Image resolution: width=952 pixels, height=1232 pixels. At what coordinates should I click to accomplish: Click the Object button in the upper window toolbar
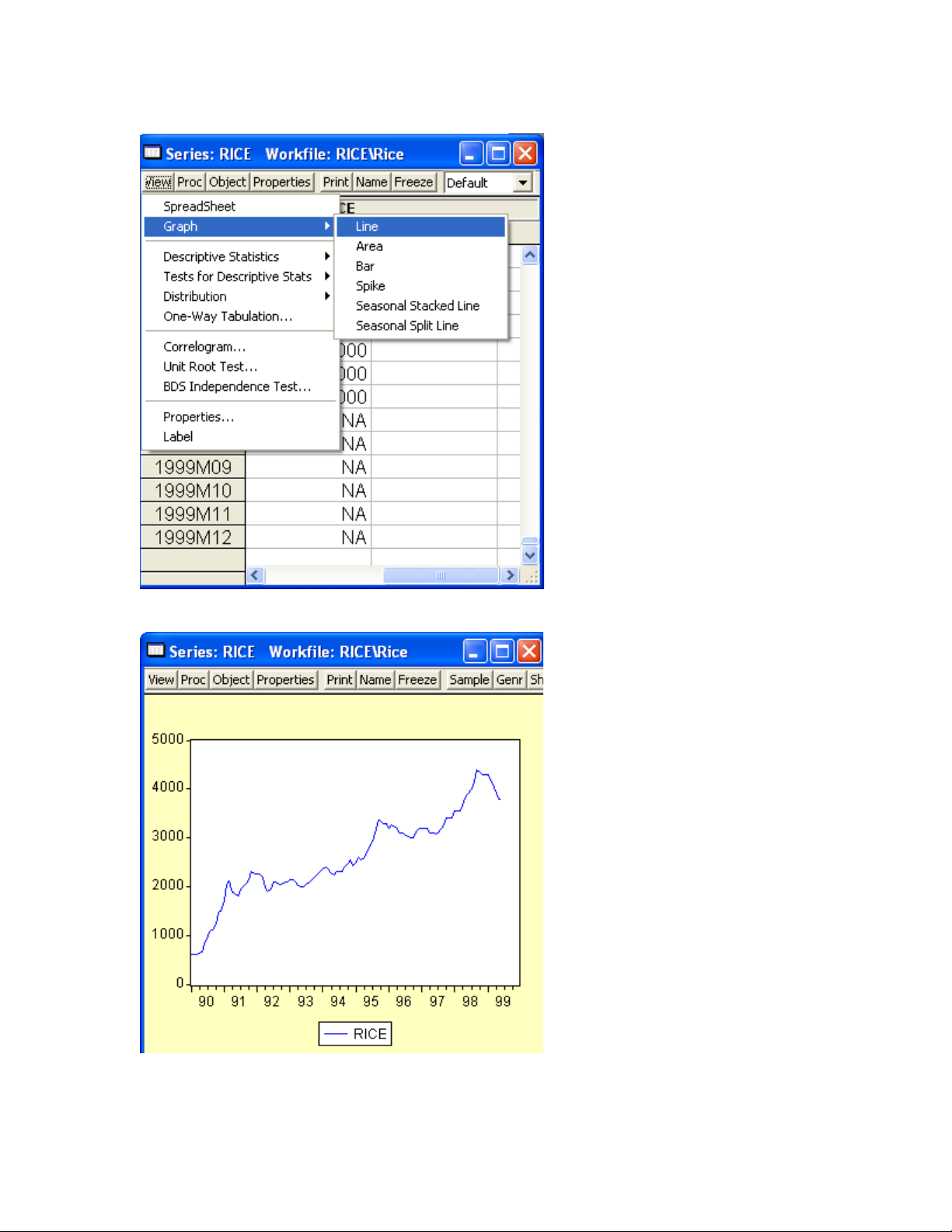tap(228, 182)
